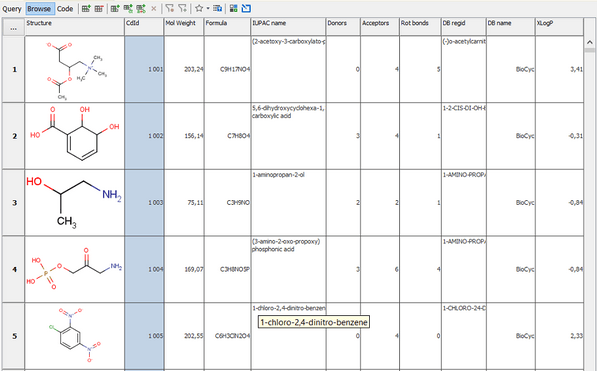Click mol weight cell 75,11

[184, 203]
